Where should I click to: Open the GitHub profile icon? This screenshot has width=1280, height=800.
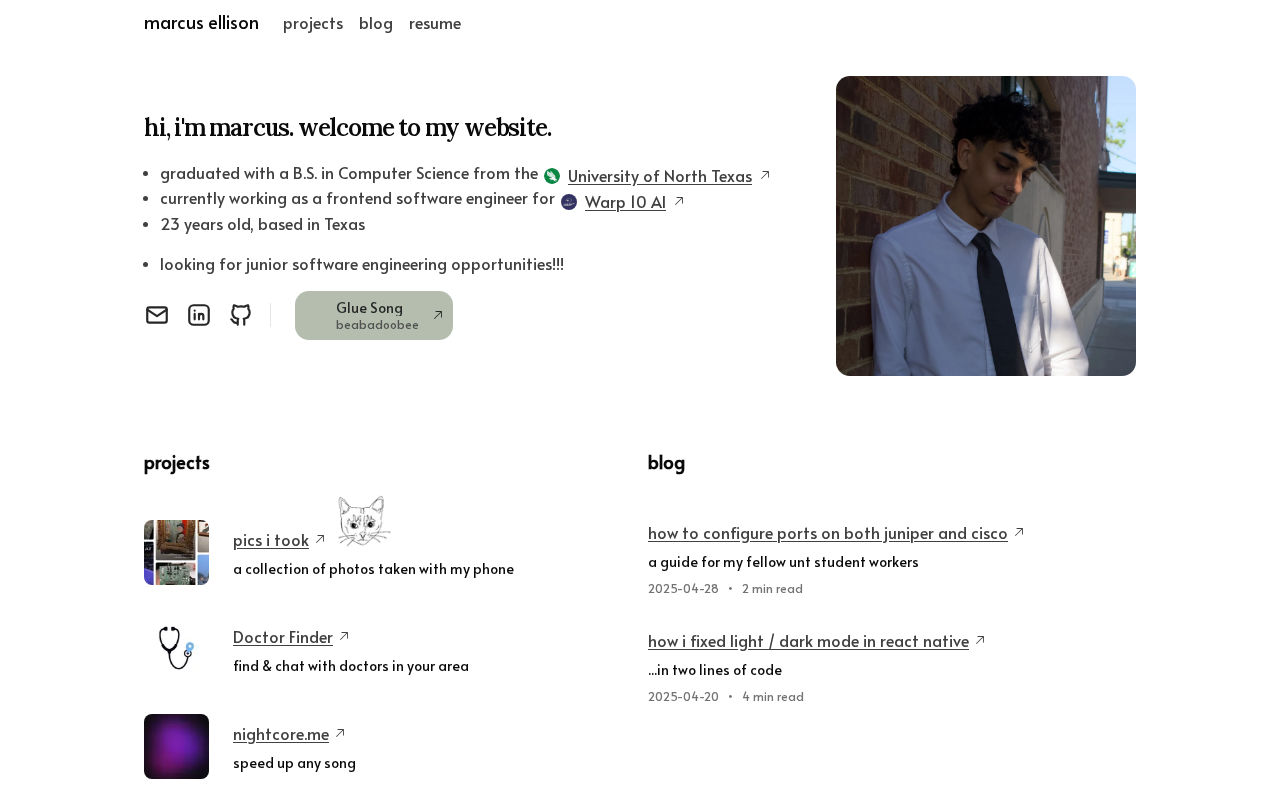(241, 315)
